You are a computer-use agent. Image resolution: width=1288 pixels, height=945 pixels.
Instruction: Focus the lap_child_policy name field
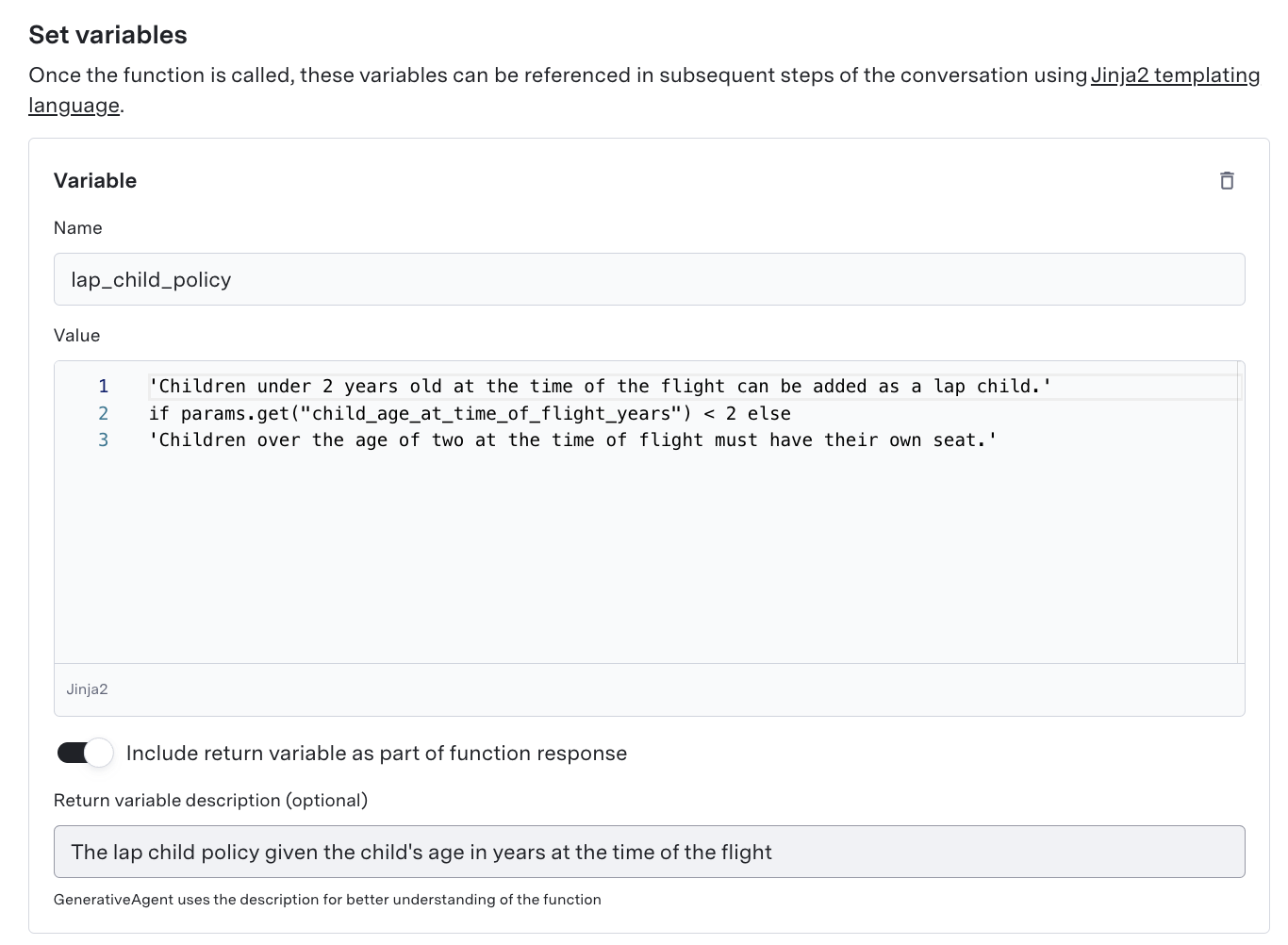tap(649, 279)
